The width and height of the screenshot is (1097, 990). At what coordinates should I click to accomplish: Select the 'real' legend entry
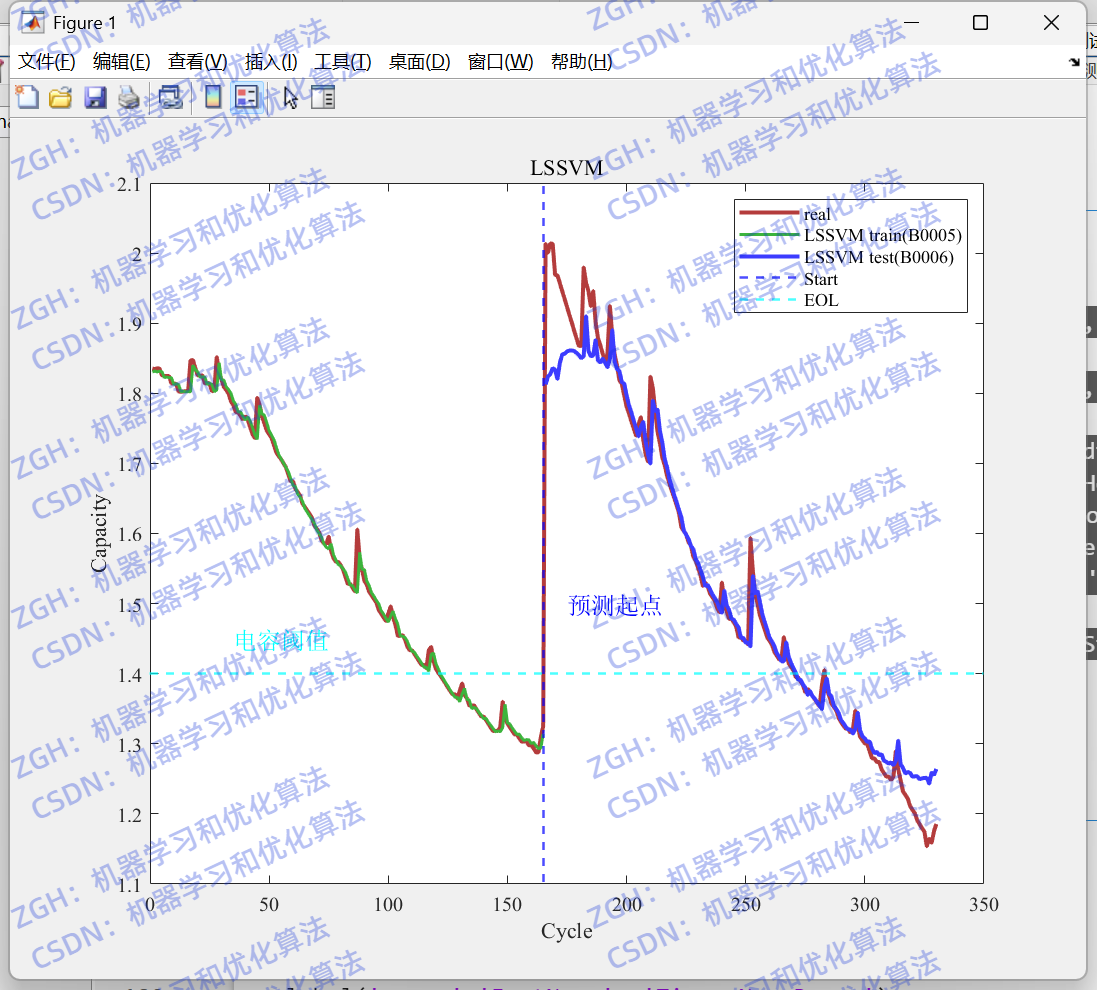pos(817,214)
